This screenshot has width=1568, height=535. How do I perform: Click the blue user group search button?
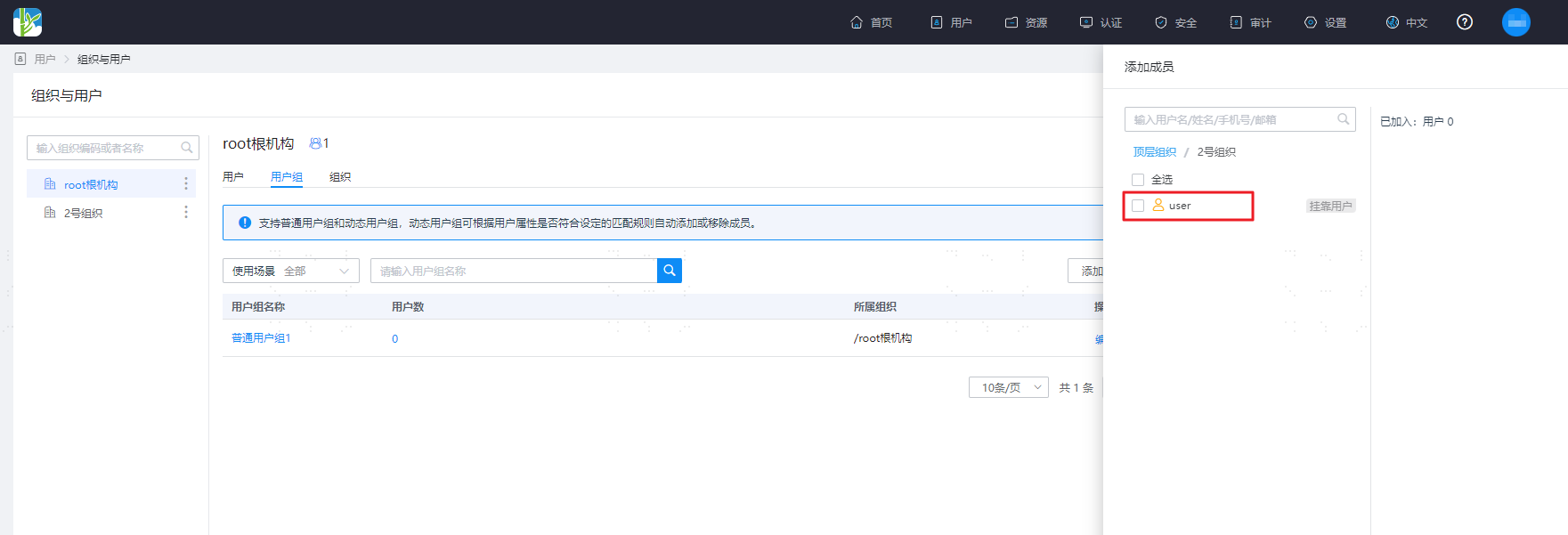click(670, 271)
